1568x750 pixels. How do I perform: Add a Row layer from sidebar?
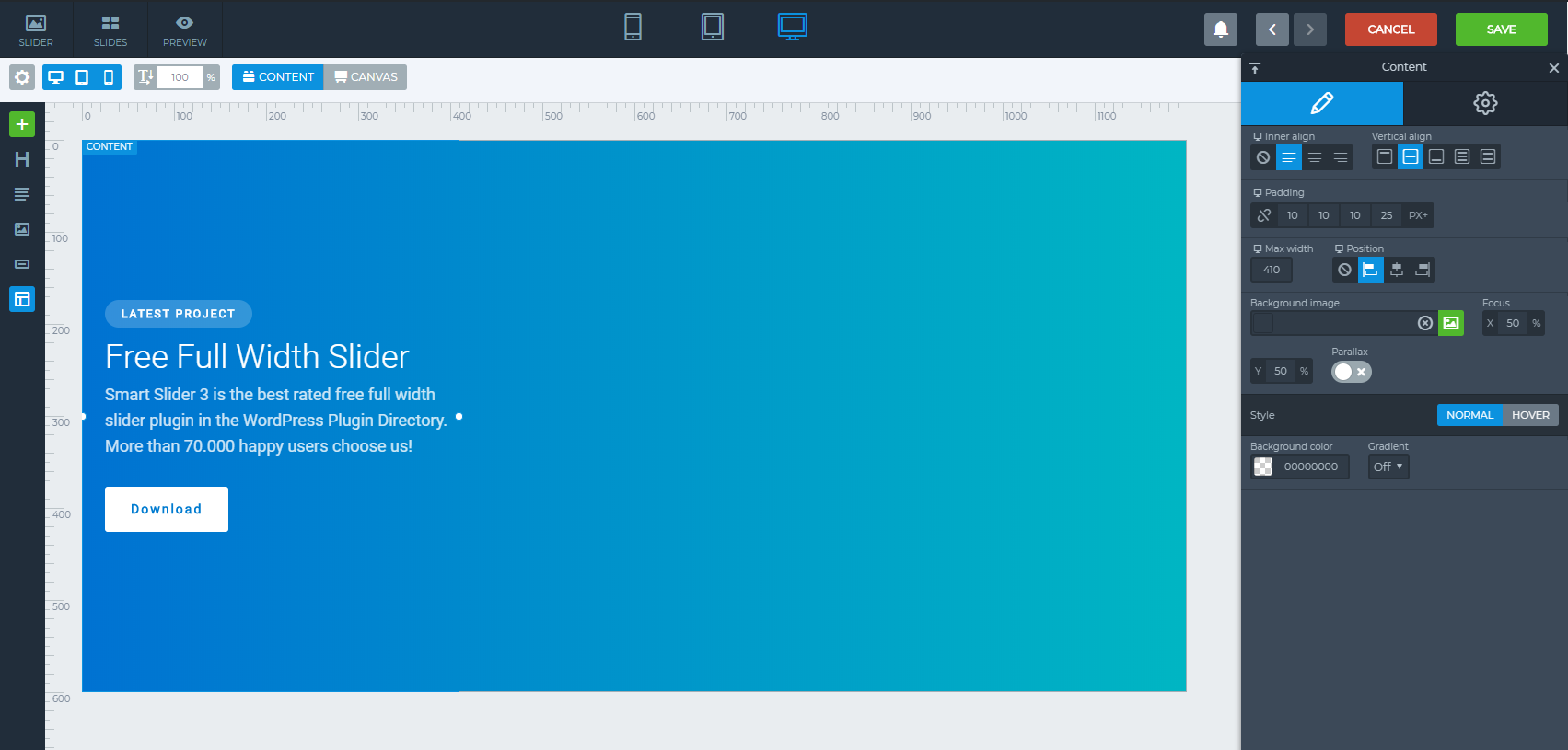[22, 299]
